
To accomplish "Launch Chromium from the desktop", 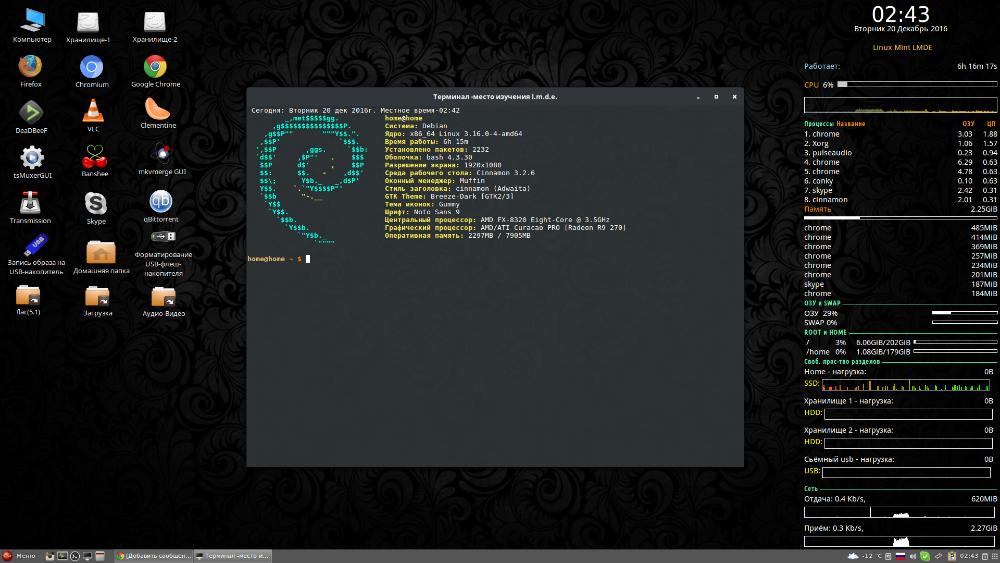I will click(91, 67).
